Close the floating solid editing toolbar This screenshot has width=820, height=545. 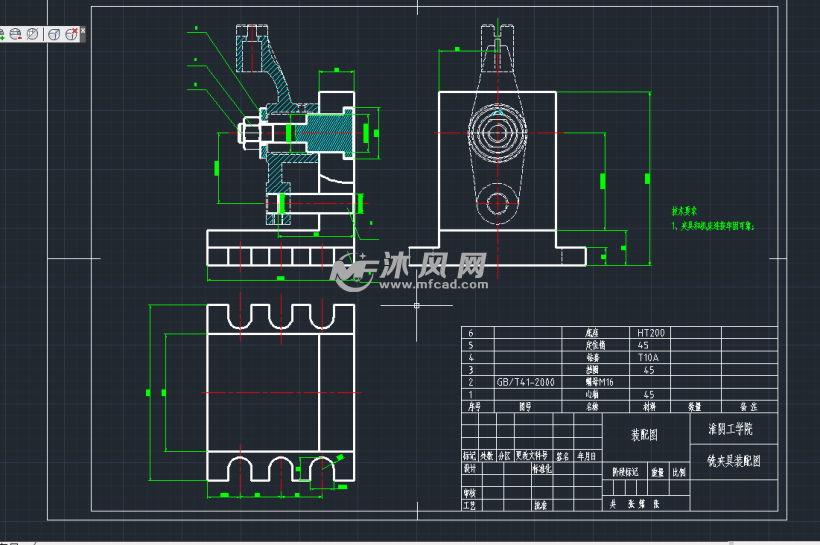[83, 31]
